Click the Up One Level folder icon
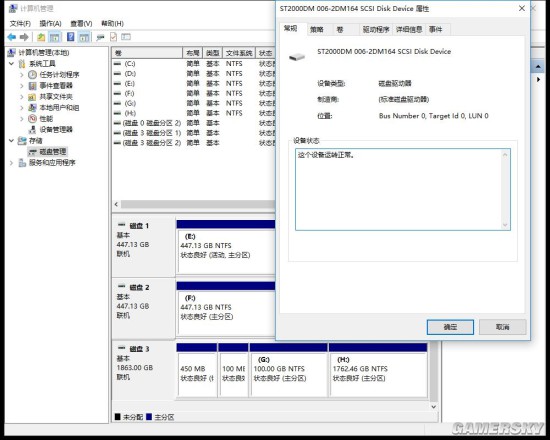Screen dimensions: 550x440 (41, 37)
